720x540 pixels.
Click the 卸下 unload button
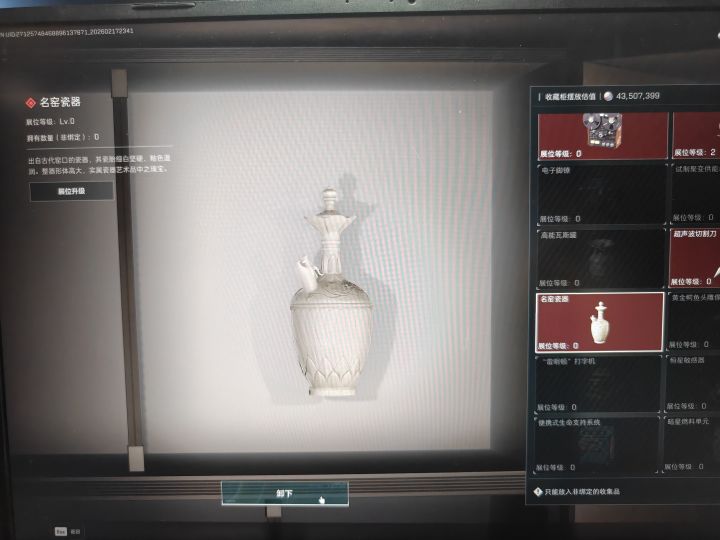point(285,493)
